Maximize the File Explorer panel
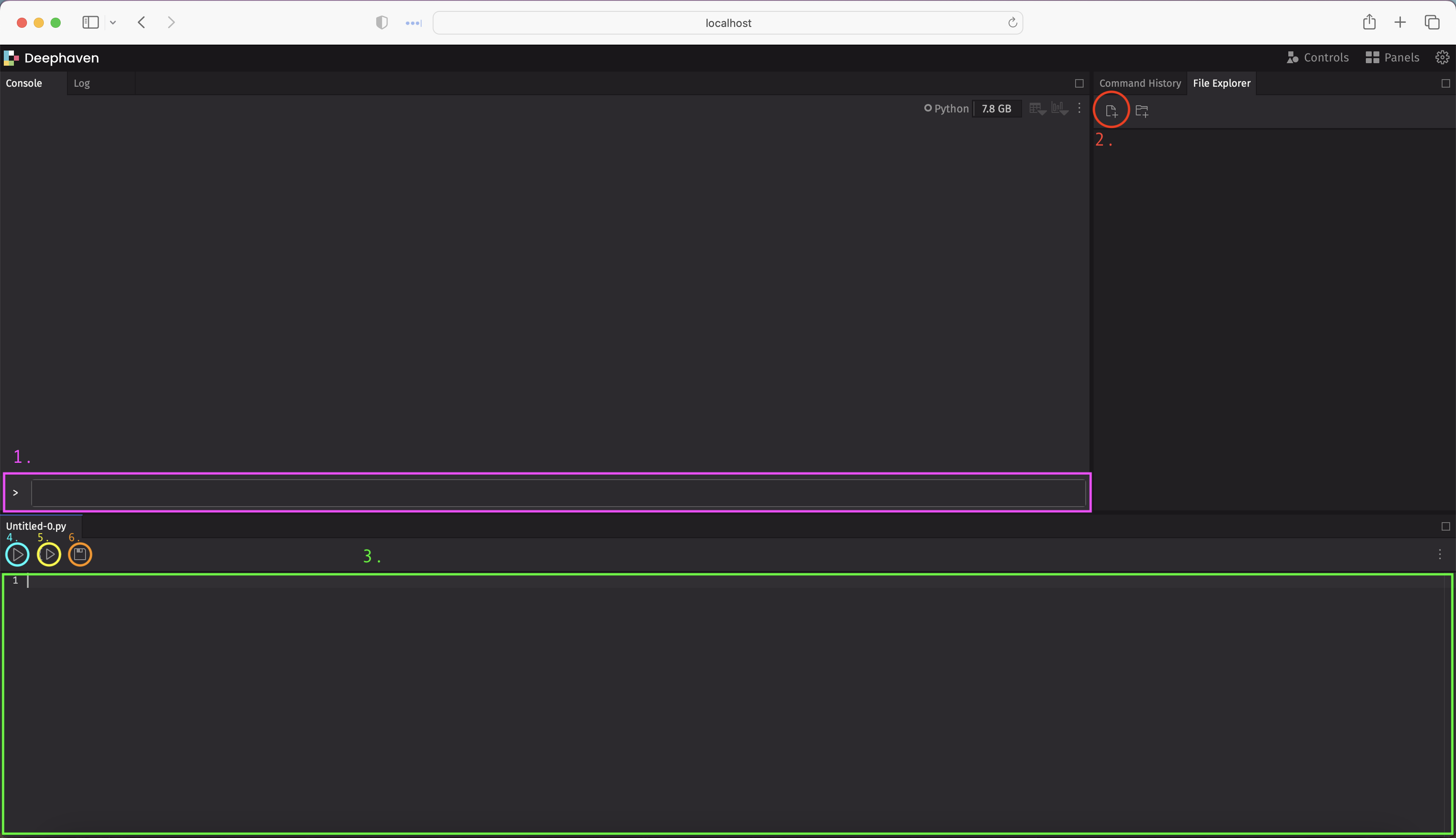The width and height of the screenshot is (1456, 838). coord(1445,83)
